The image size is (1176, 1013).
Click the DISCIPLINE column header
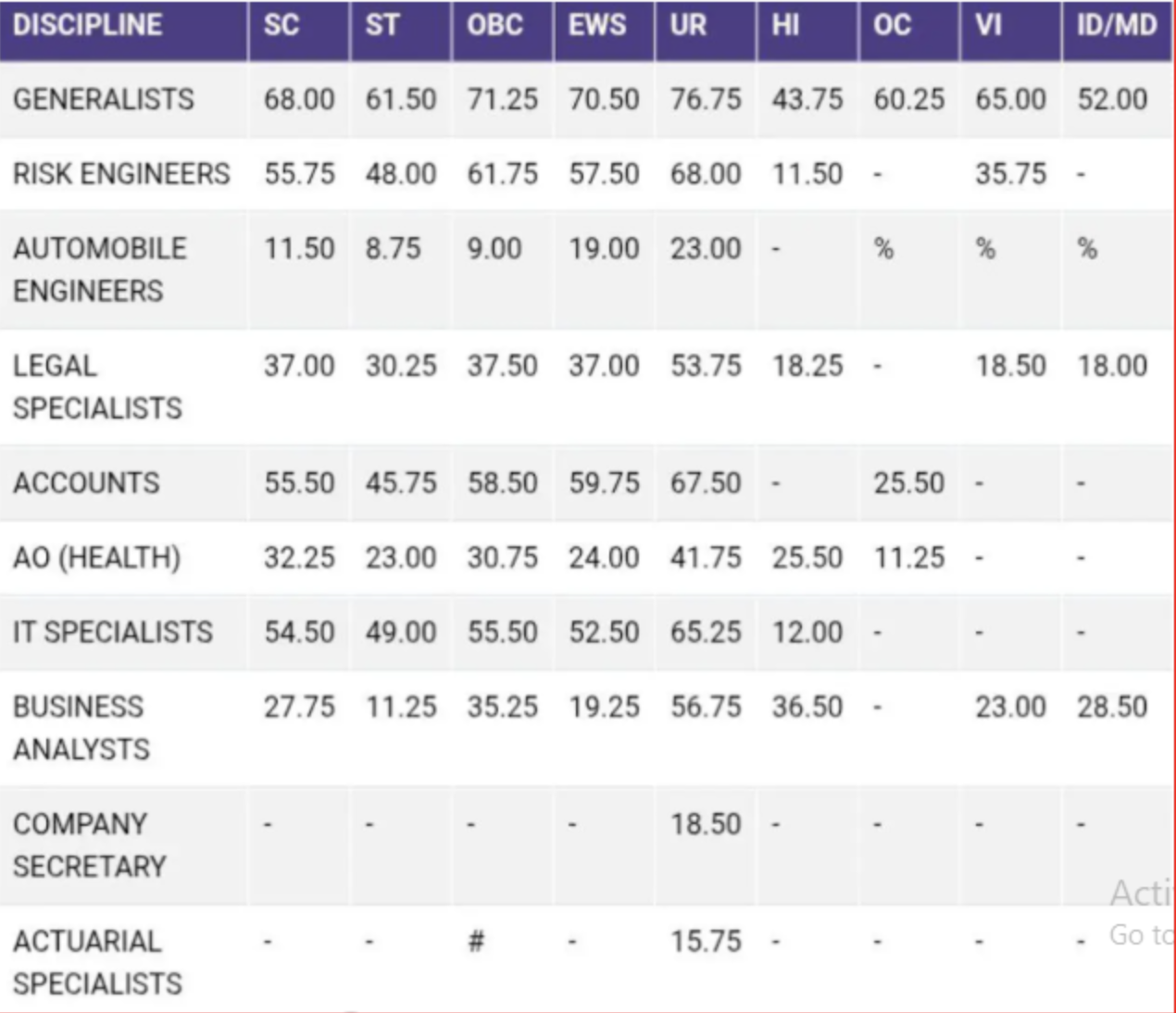(88, 25)
